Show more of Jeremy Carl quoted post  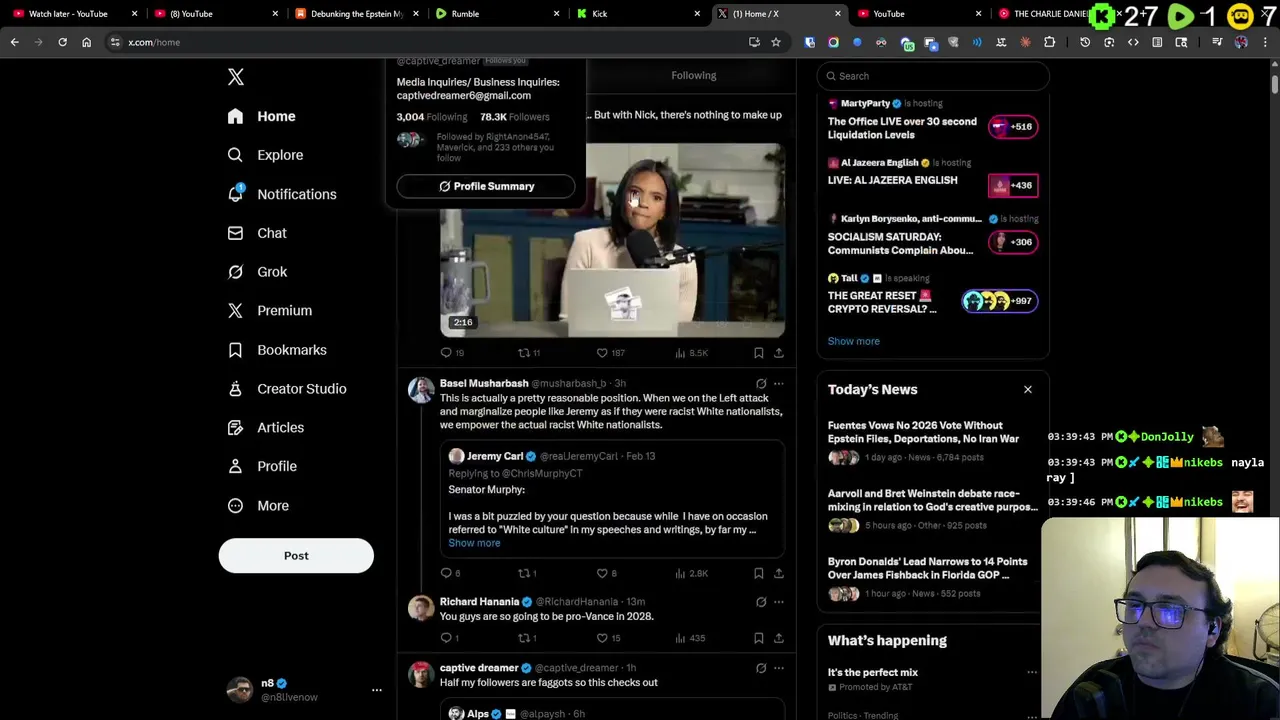[474, 543]
